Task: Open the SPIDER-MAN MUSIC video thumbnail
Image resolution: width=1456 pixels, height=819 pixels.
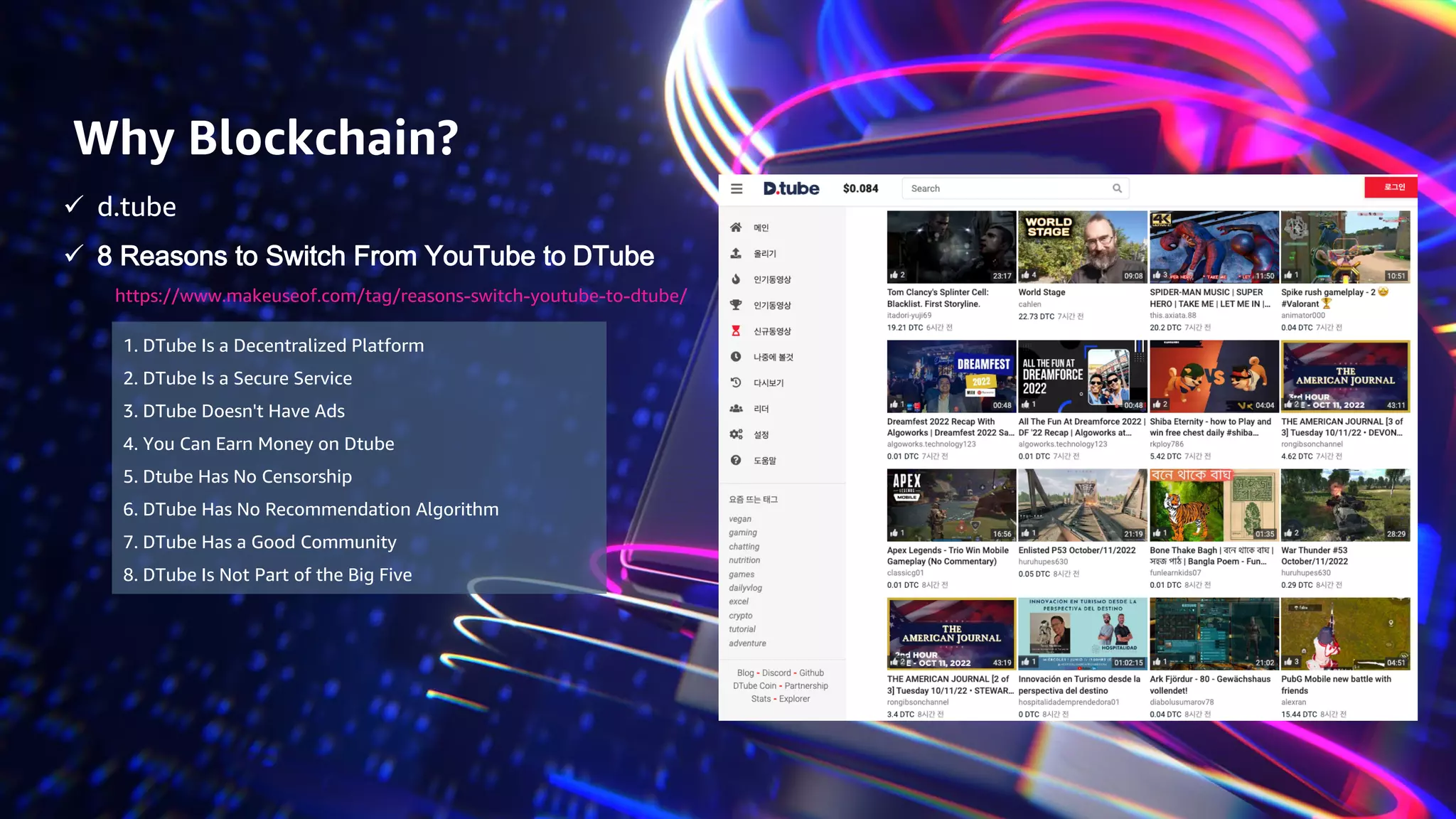Action: click(1214, 247)
